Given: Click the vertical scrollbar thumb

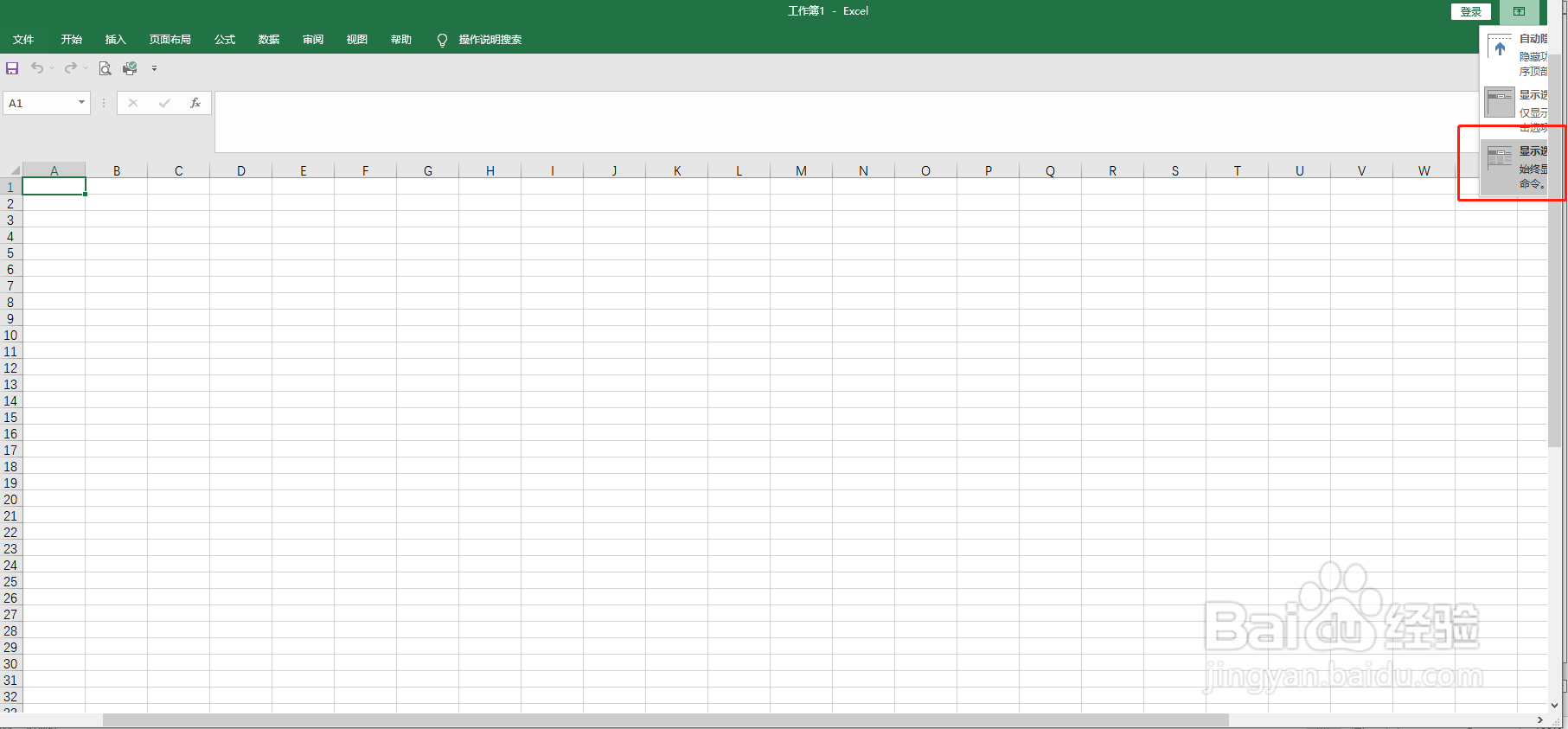Looking at the screenshot, I should click(1556, 251).
